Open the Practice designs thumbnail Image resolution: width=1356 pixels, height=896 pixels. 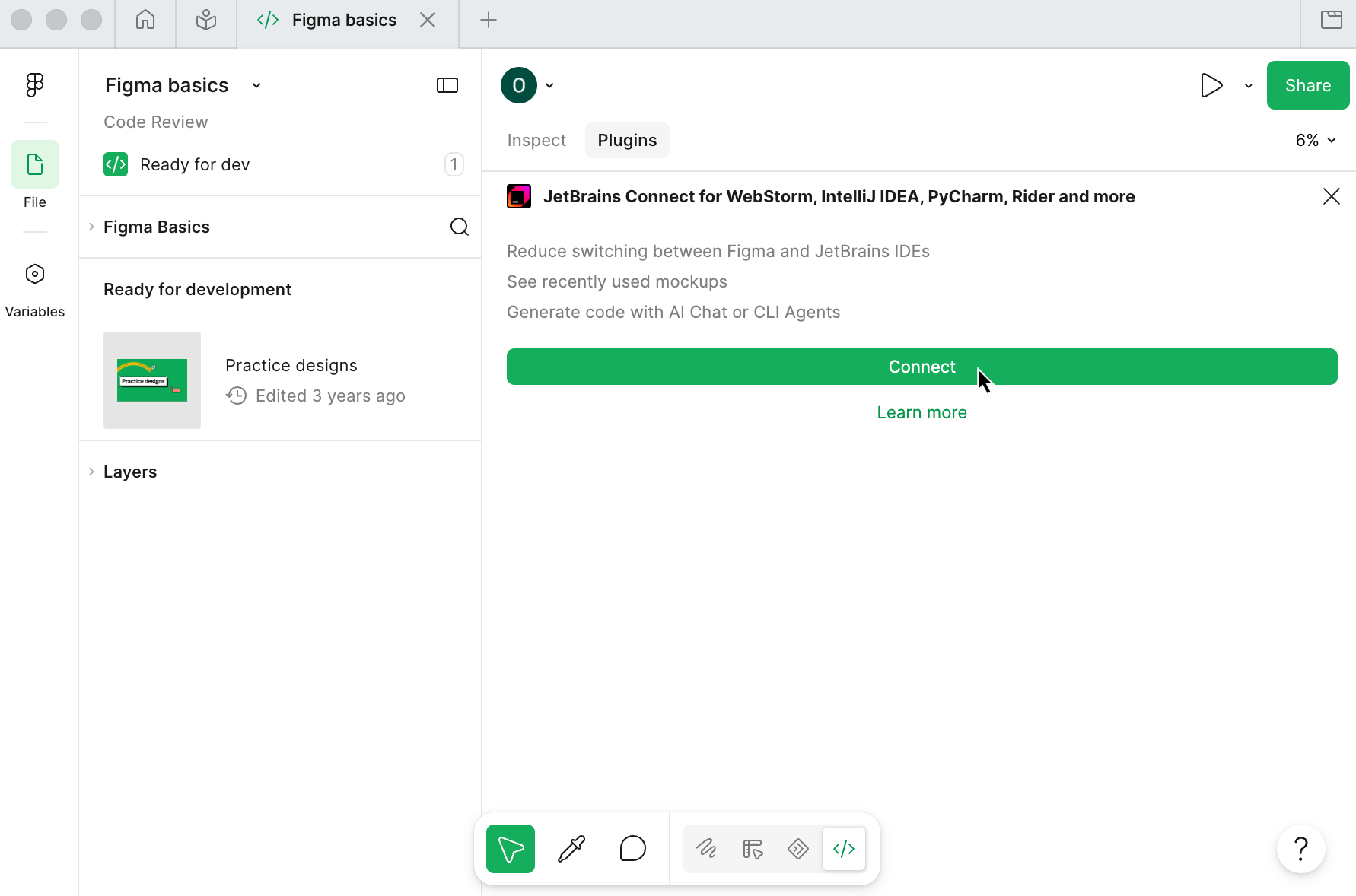[152, 380]
